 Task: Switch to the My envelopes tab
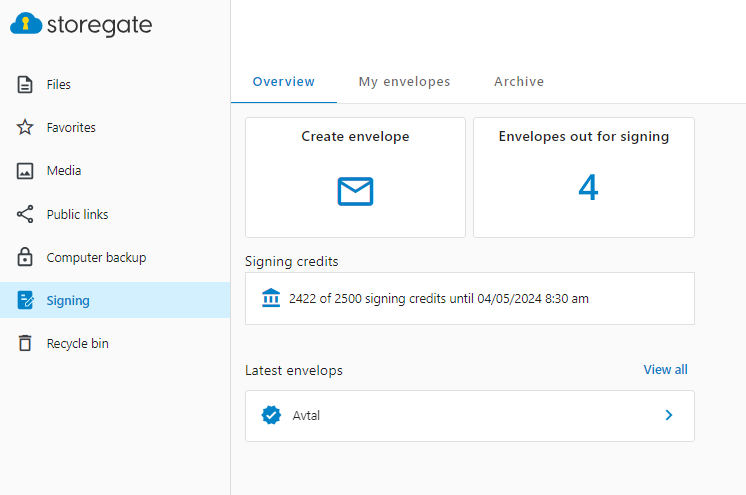[404, 81]
